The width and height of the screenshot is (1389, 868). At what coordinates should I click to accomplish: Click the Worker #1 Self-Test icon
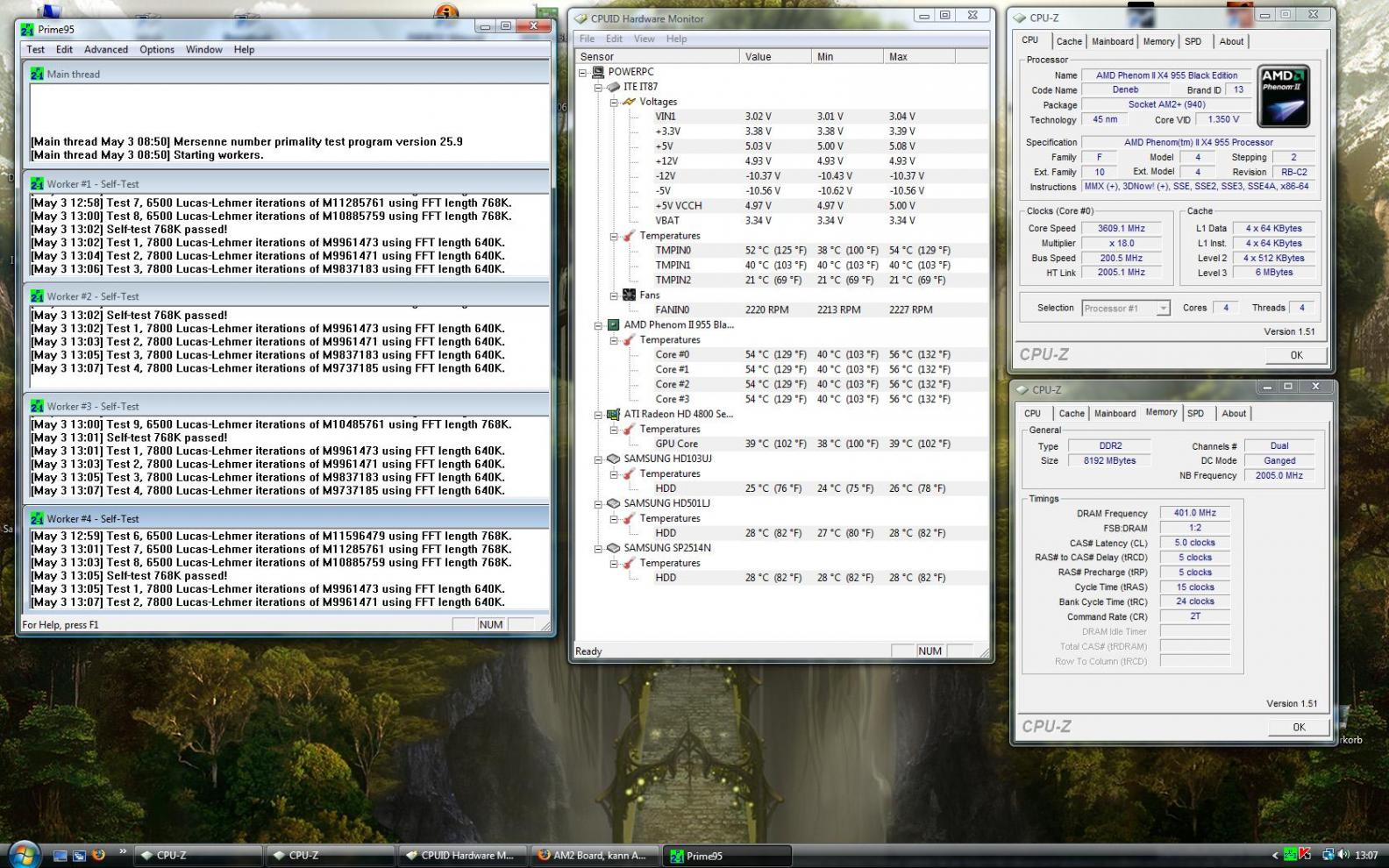pyautogui.click(x=37, y=184)
